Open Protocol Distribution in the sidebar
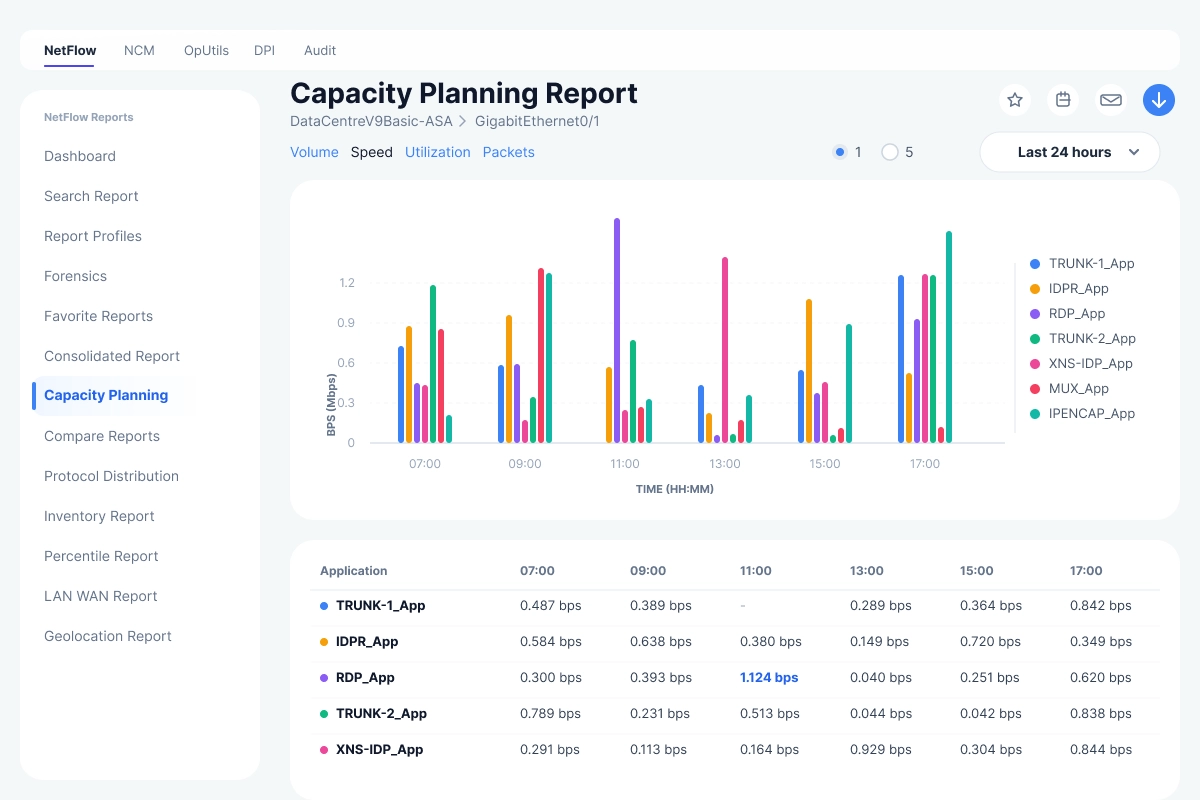This screenshot has width=1200, height=800. pyautogui.click(x=111, y=476)
